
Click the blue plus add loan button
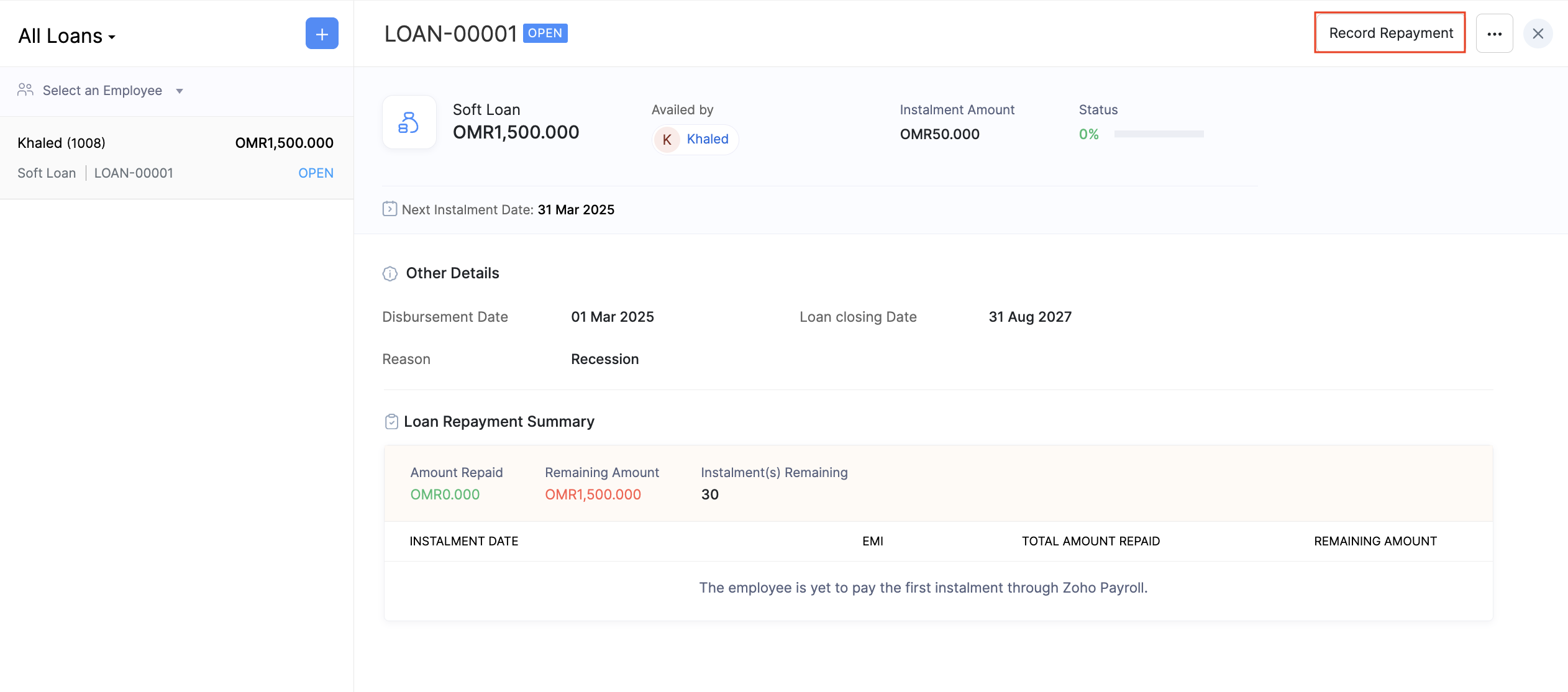click(x=322, y=34)
